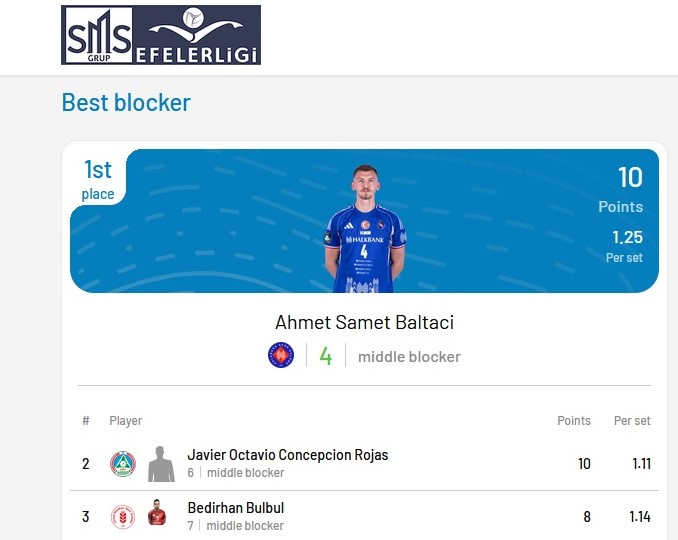Click Bedirhan Bulbul's small player photo
Image resolution: width=678 pixels, height=540 pixels.
(157, 514)
